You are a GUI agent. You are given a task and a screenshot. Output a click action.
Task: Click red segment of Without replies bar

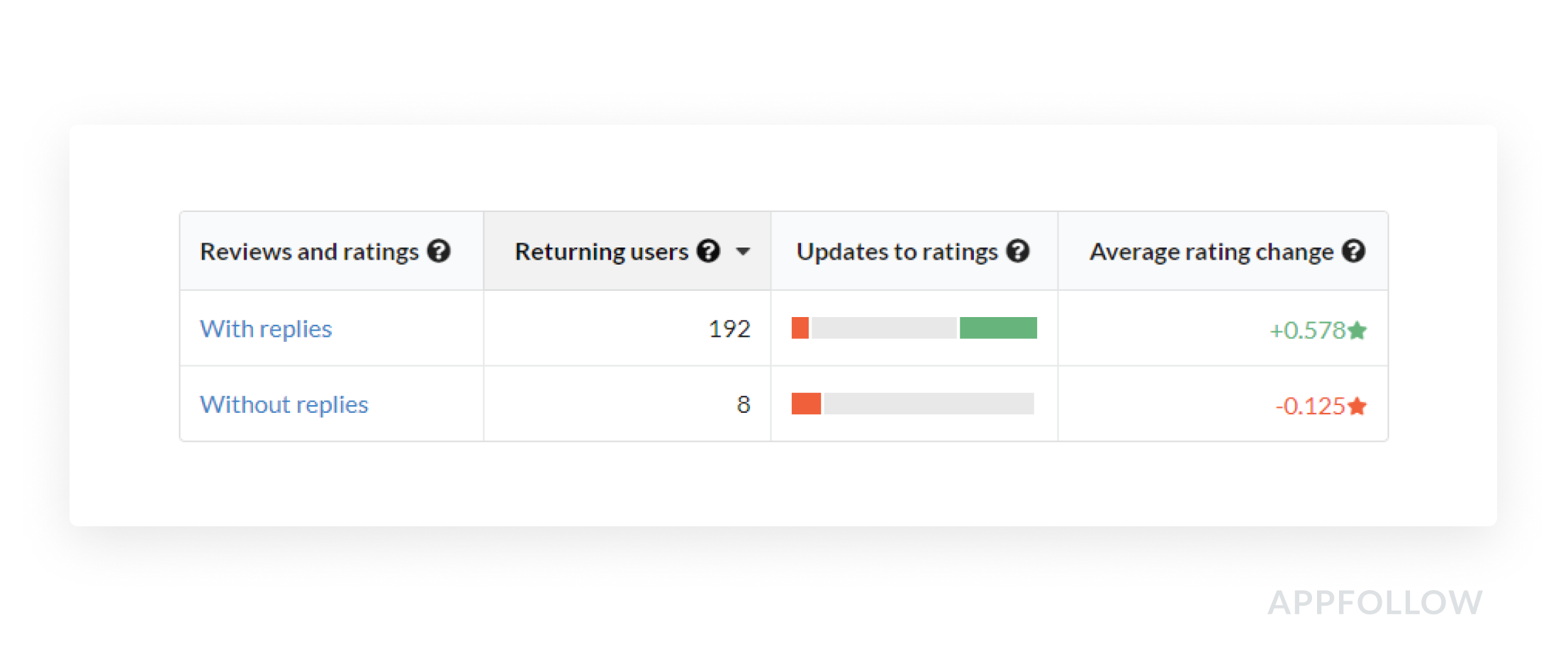(x=806, y=404)
